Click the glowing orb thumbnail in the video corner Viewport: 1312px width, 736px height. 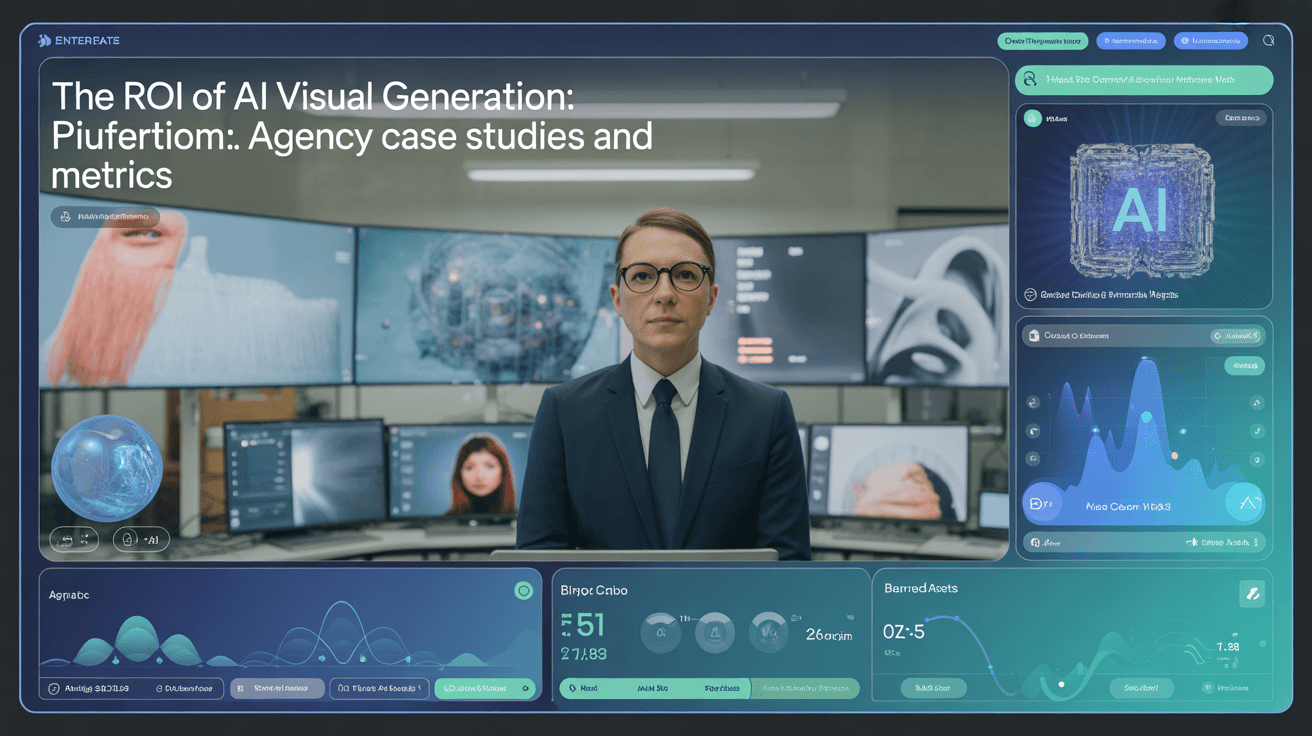click(106, 467)
